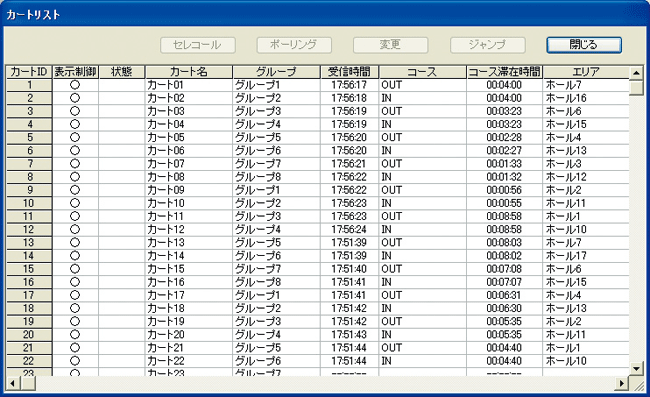Click the 17:51:43 receive time cell
The width and height of the screenshot is (650, 397).
349,334
